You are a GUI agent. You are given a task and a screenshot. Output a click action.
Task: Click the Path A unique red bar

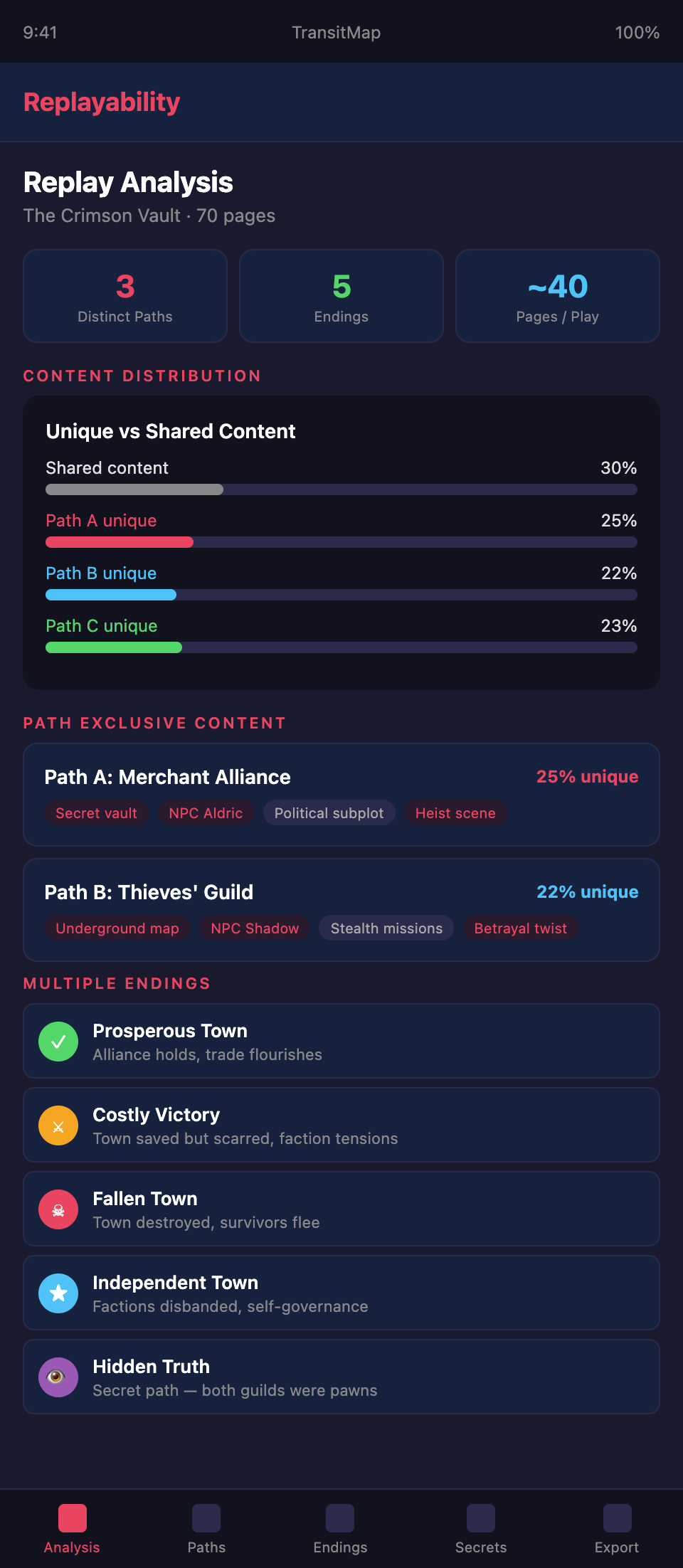pyautogui.click(x=120, y=542)
